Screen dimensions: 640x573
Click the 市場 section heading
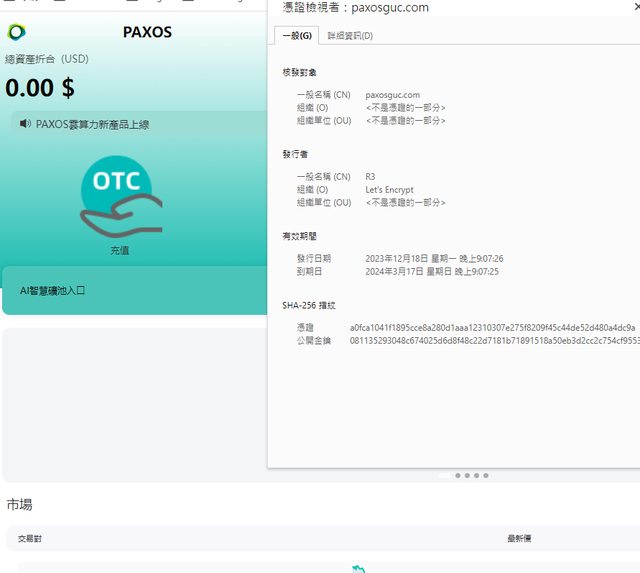[19, 505]
